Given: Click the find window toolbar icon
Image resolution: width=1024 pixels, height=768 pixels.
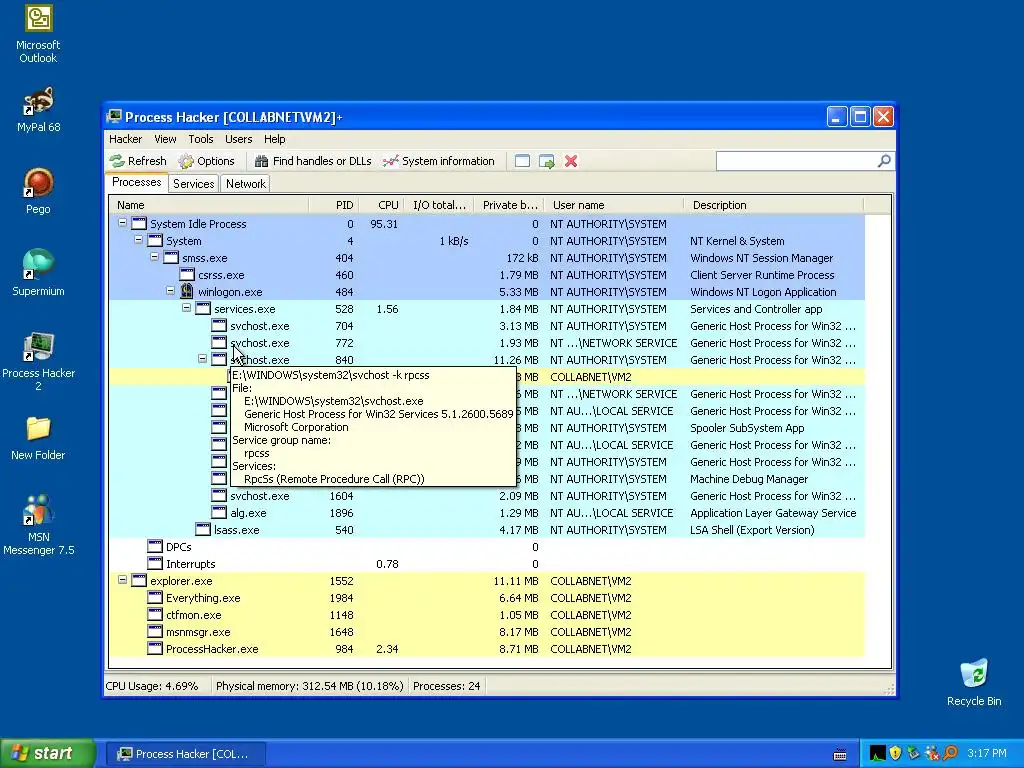Looking at the screenshot, I should coord(522,161).
